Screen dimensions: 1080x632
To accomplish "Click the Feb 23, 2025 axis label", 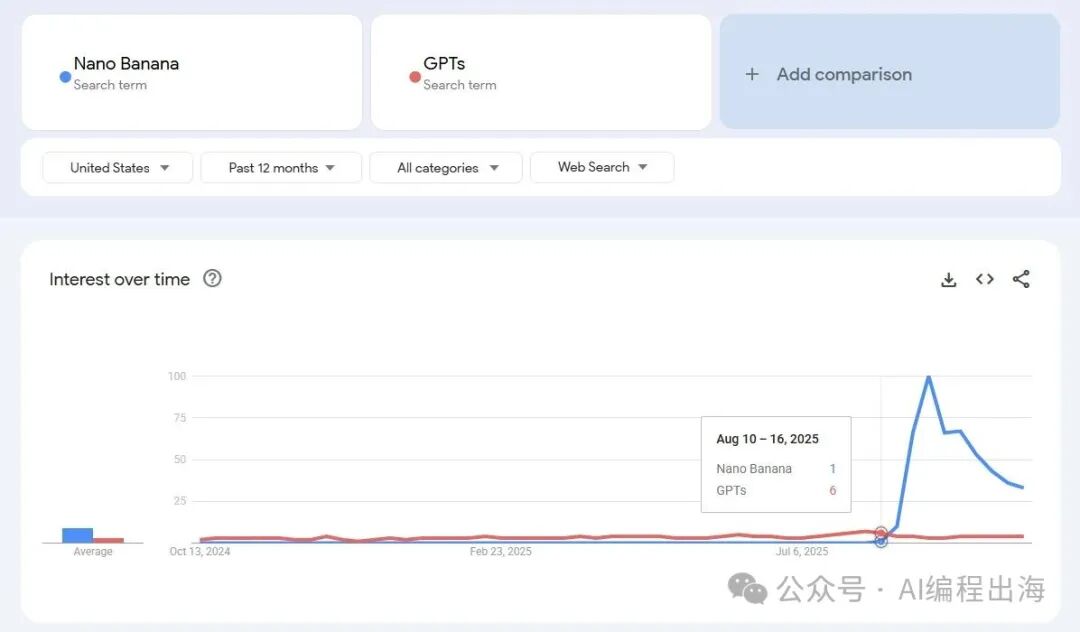I will (501, 551).
